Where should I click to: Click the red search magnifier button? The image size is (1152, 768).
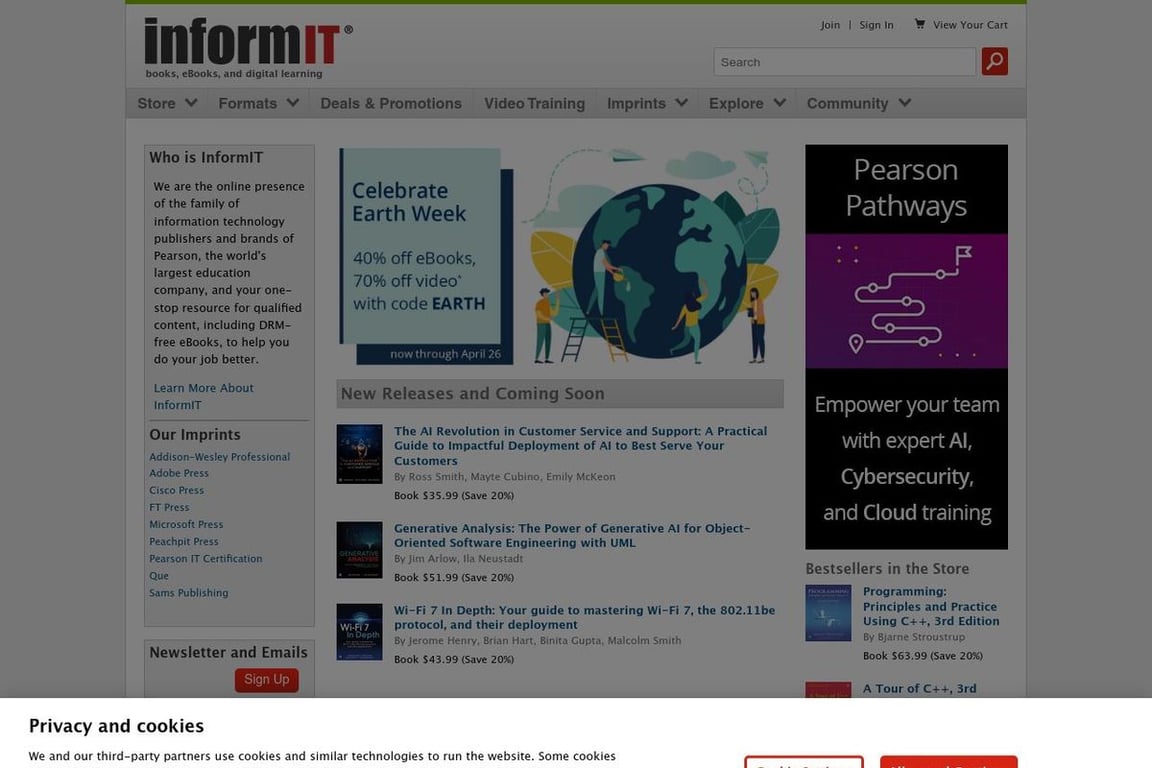994,62
